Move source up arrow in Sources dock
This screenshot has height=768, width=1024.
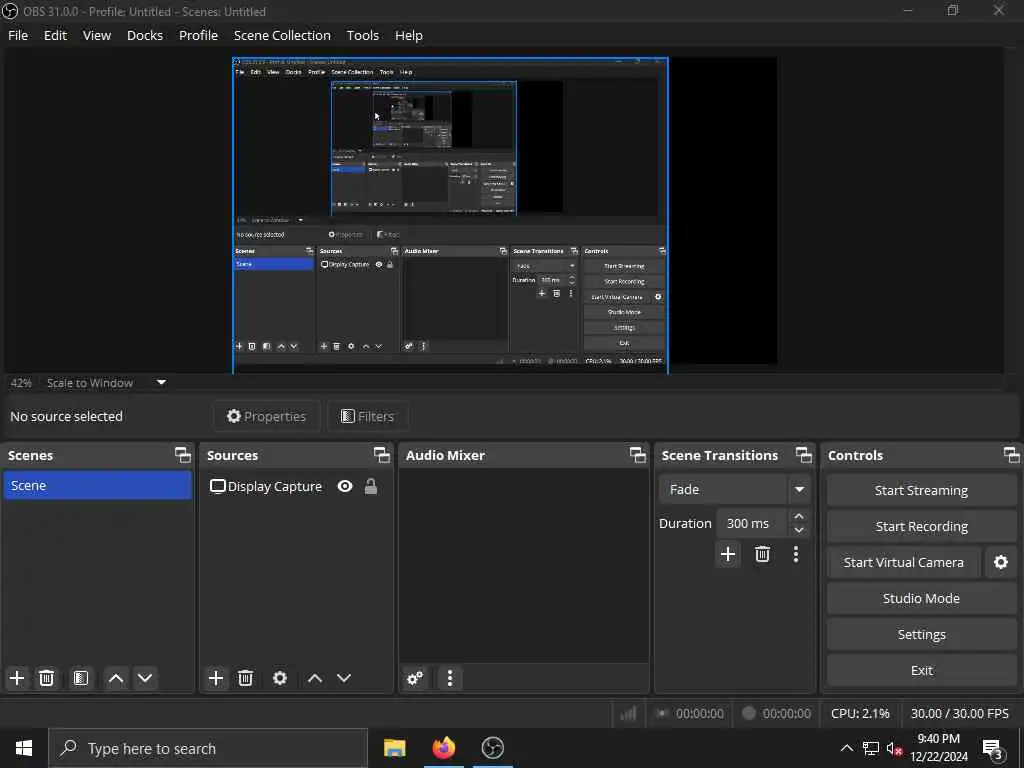point(315,678)
